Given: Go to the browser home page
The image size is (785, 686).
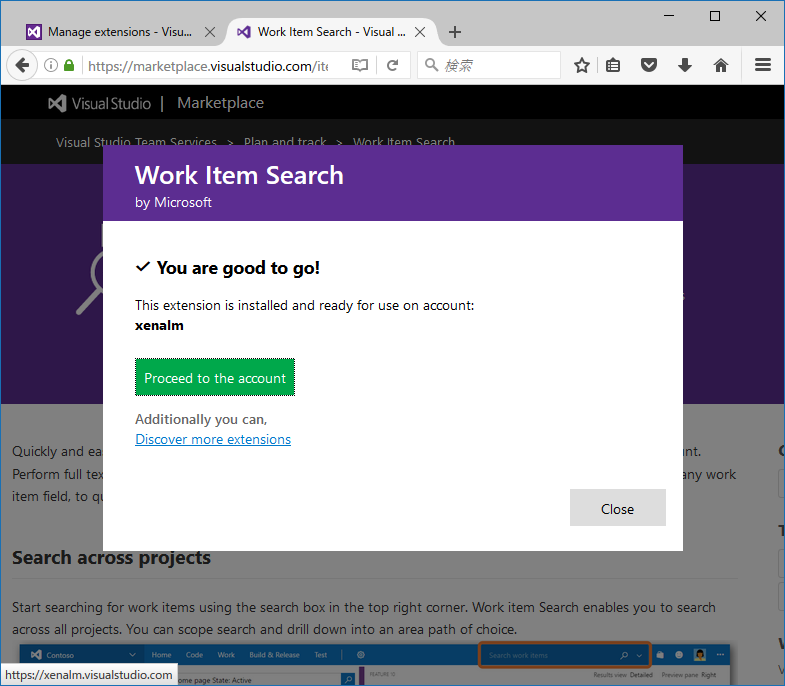Looking at the screenshot, I should (721, 65).
